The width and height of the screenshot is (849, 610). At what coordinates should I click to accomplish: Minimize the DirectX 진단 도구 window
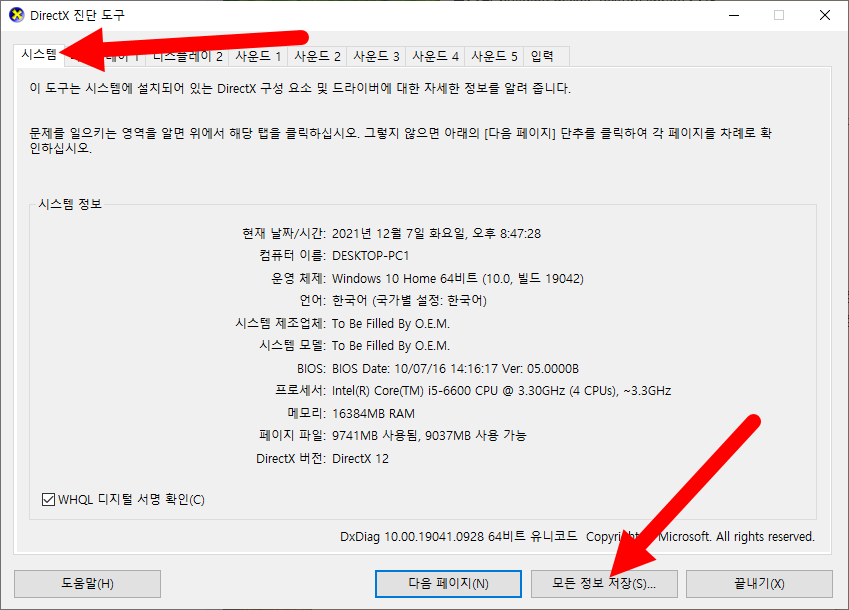(x=734, y=15)
